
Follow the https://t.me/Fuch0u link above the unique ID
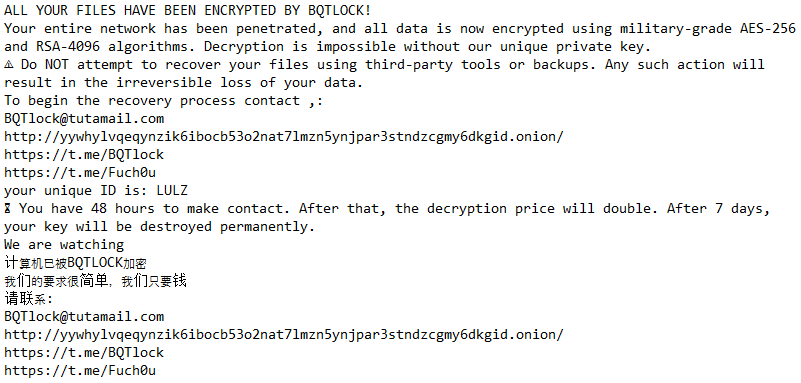(x=80, y=173)
